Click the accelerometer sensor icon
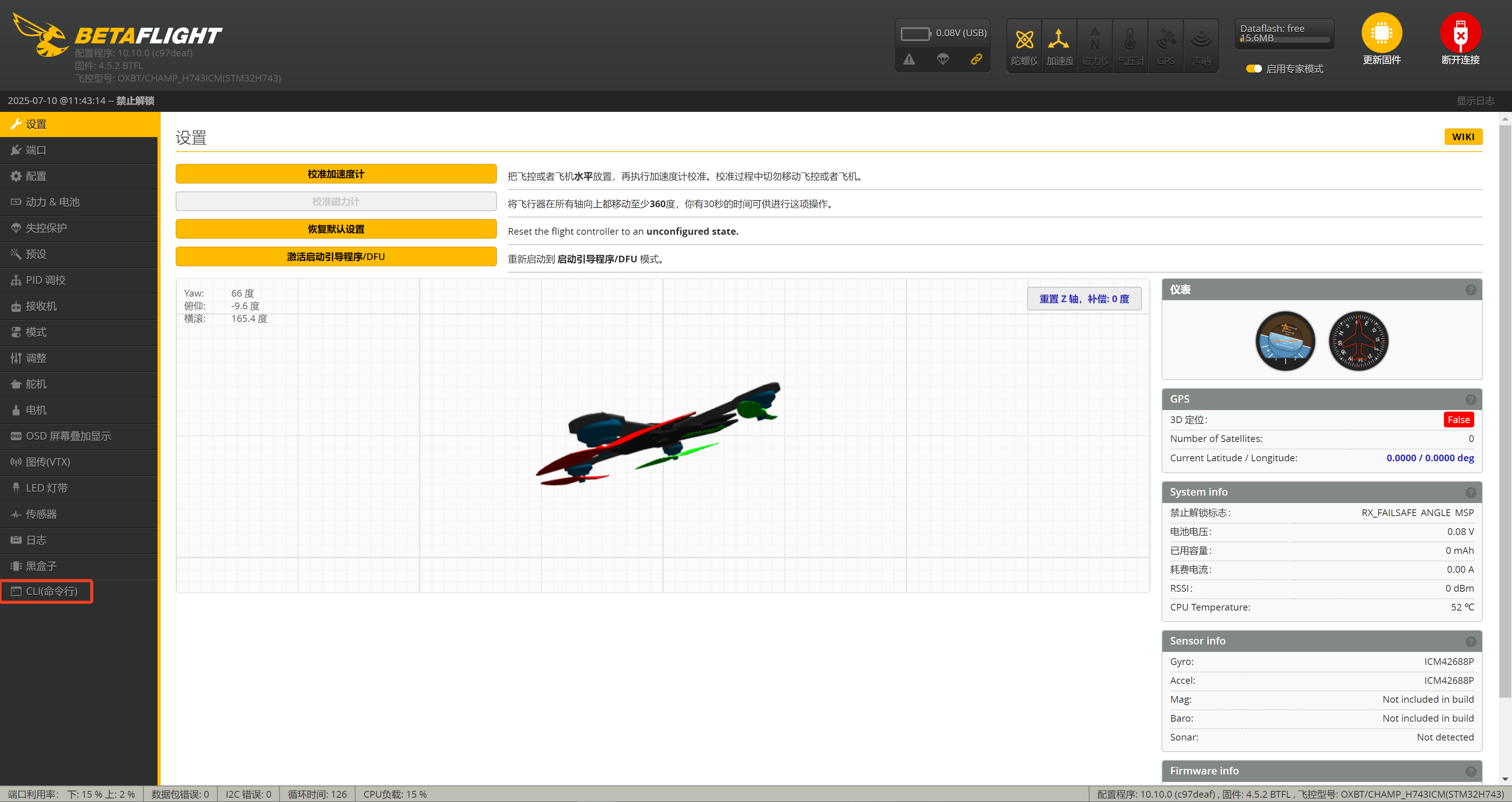Image resolution: width=1512 pixels, height=802 pixels. (x=1058, y=40)
